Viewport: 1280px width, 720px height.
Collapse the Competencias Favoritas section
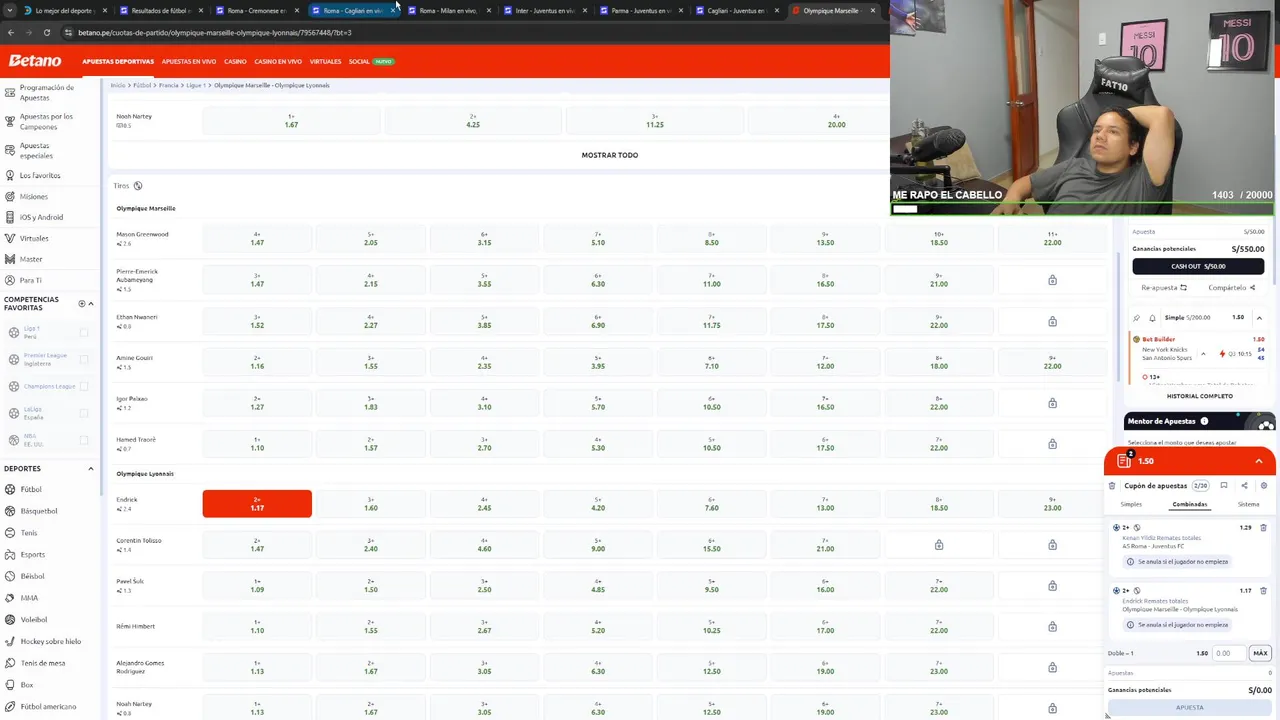point(91,303)
